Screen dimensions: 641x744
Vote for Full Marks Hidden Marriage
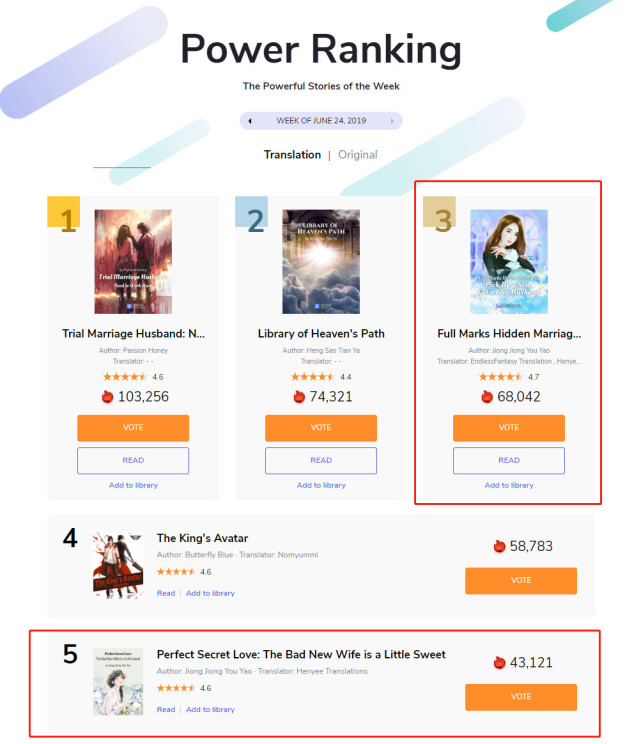509,428
